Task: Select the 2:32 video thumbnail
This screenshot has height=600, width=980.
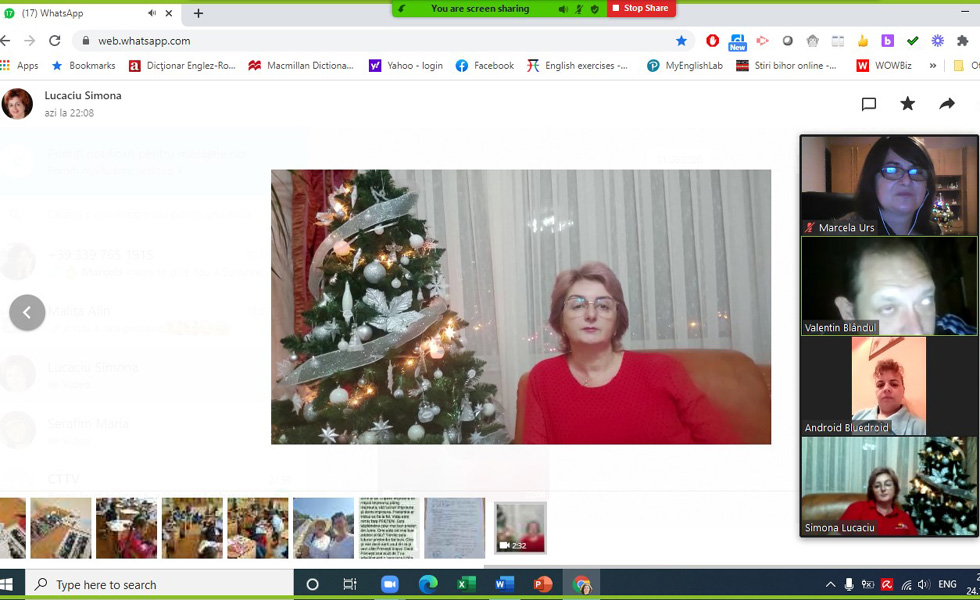Action: 520,528
